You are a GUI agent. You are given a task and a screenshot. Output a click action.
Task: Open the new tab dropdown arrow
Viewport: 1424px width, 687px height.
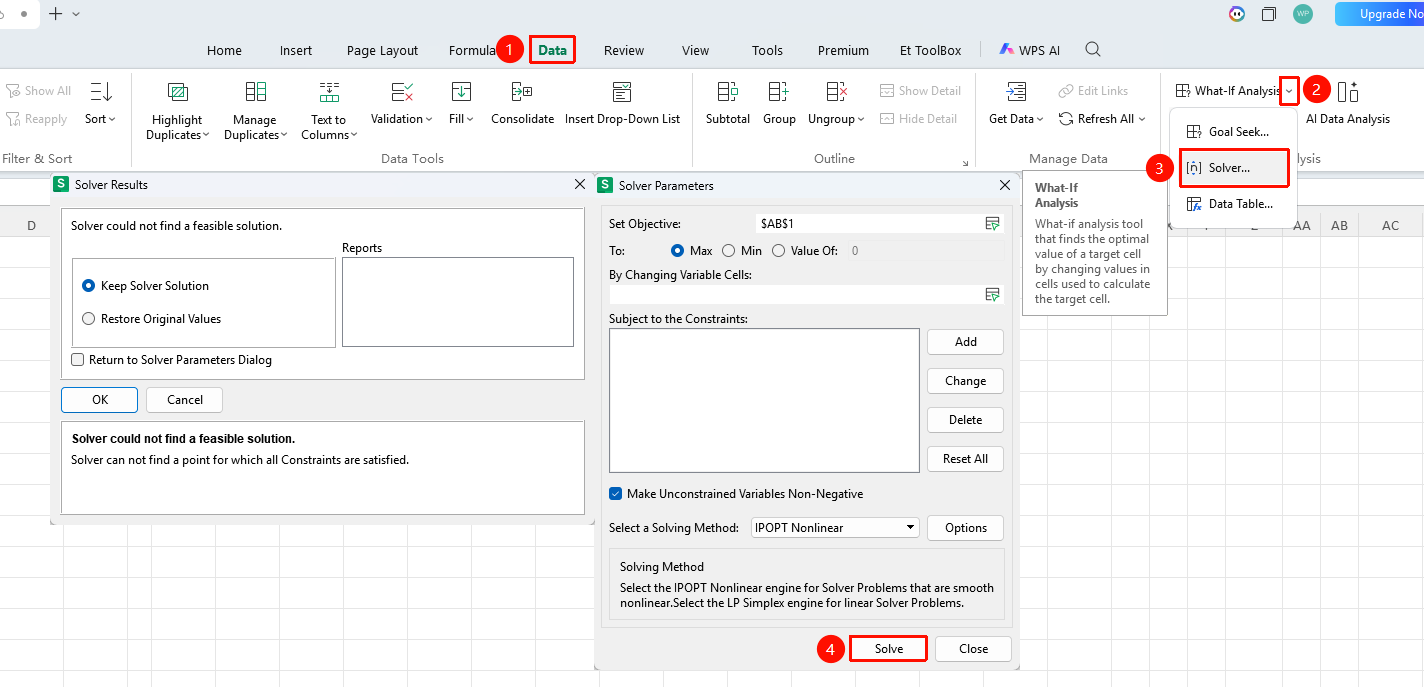coord(77,14)
